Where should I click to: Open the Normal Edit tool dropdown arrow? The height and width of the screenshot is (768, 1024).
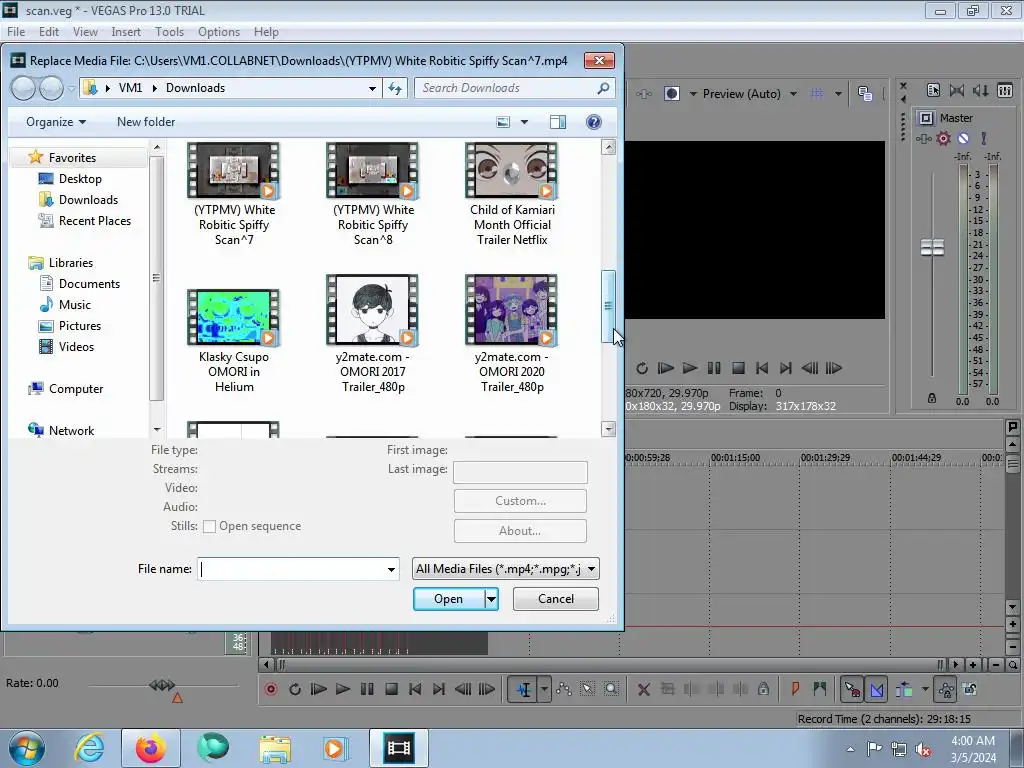click(x=544, y=689)
